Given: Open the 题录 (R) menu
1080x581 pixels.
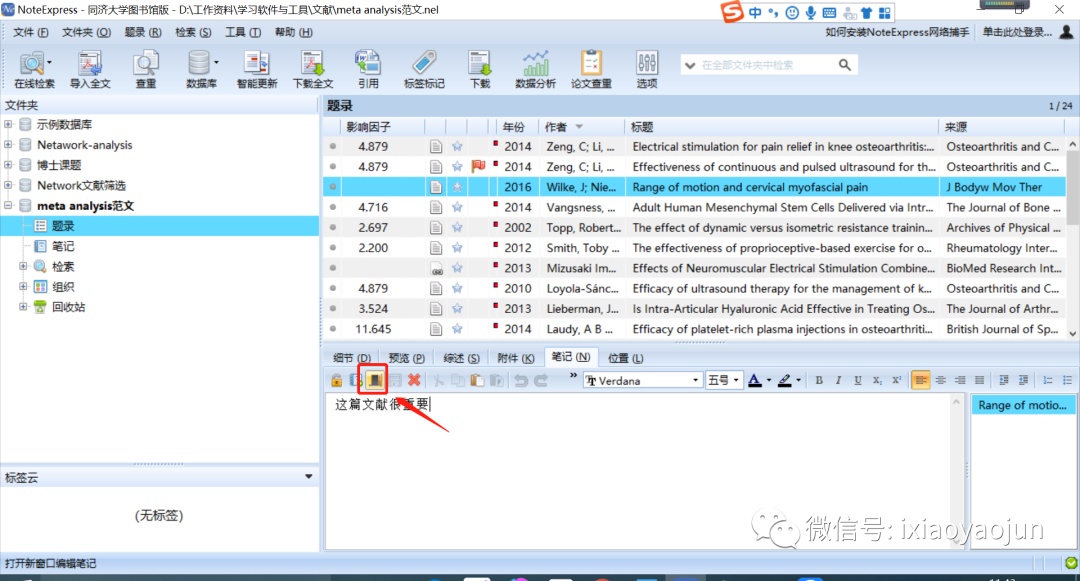Looking at the screenshot, I should 143,32.
